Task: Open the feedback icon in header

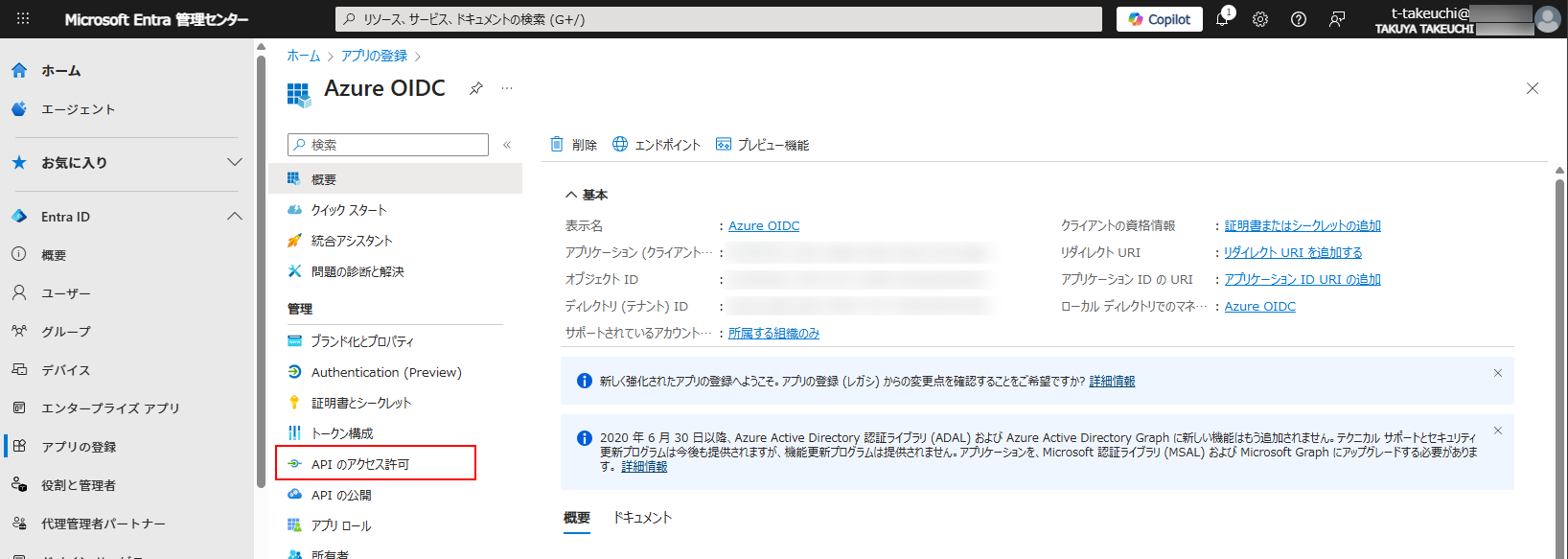Action: tap(1337, 19)
